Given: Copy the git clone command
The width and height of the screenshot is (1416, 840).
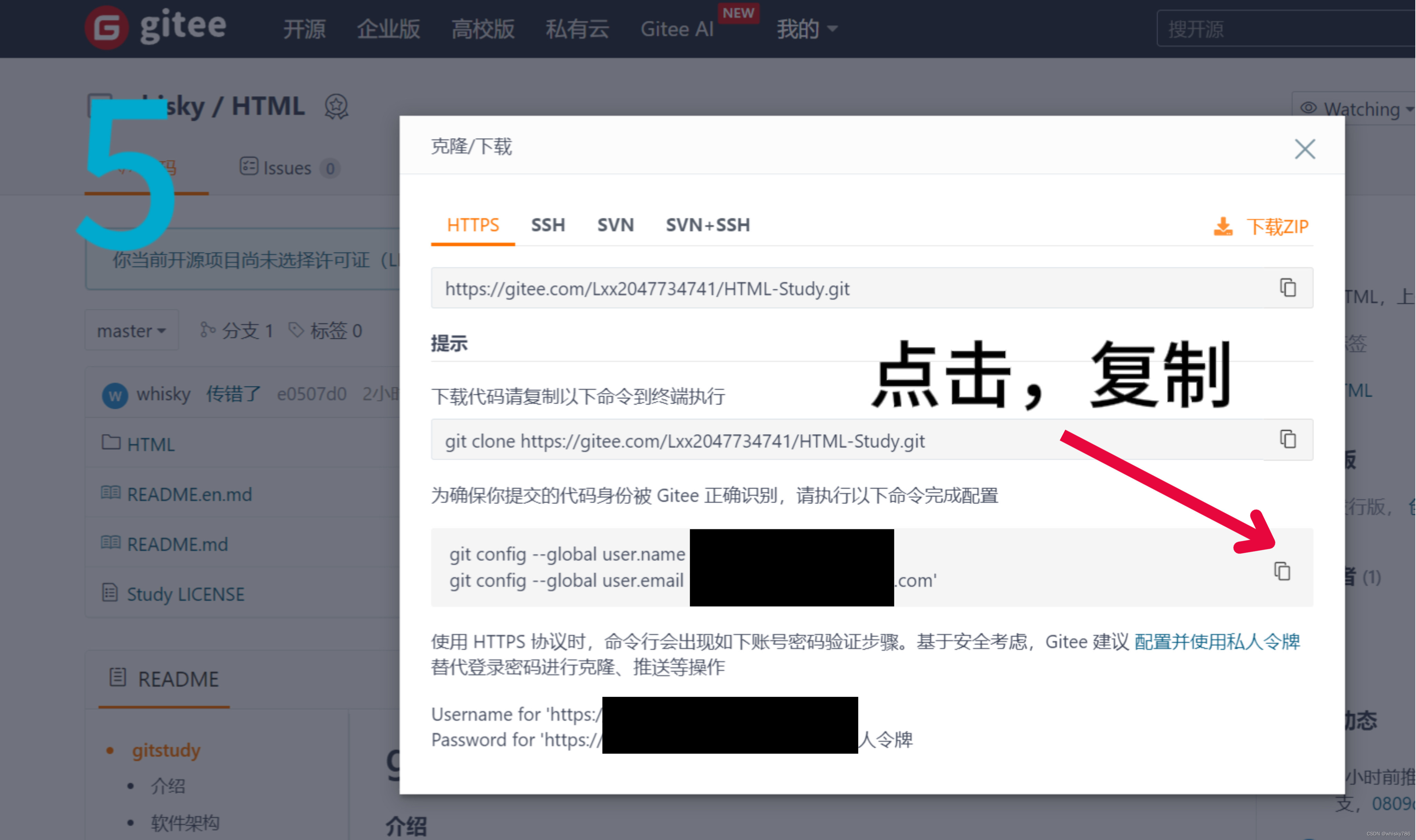Looking at the screenshot, I should pyautogui.click(x=1287, y=439).
